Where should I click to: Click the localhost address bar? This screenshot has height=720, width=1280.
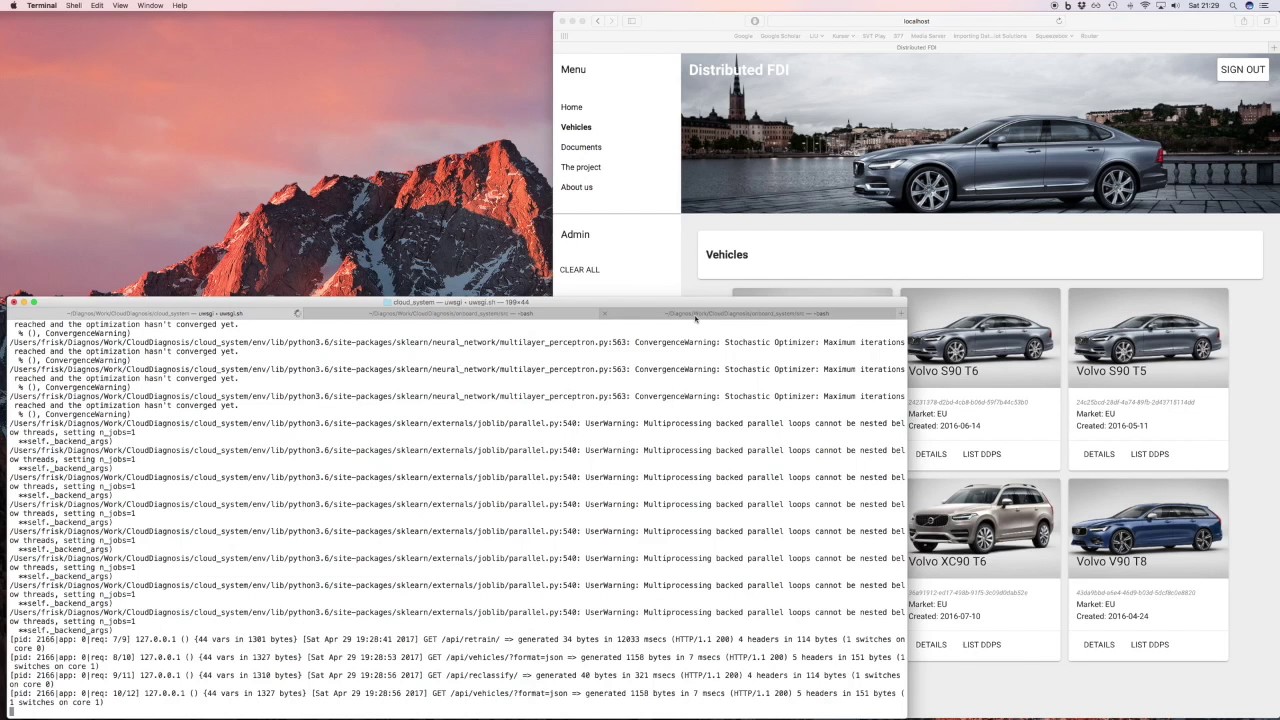[916, 21]
